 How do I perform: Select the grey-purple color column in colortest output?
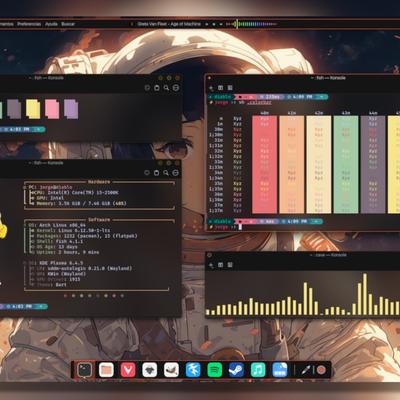coord(373,164)
